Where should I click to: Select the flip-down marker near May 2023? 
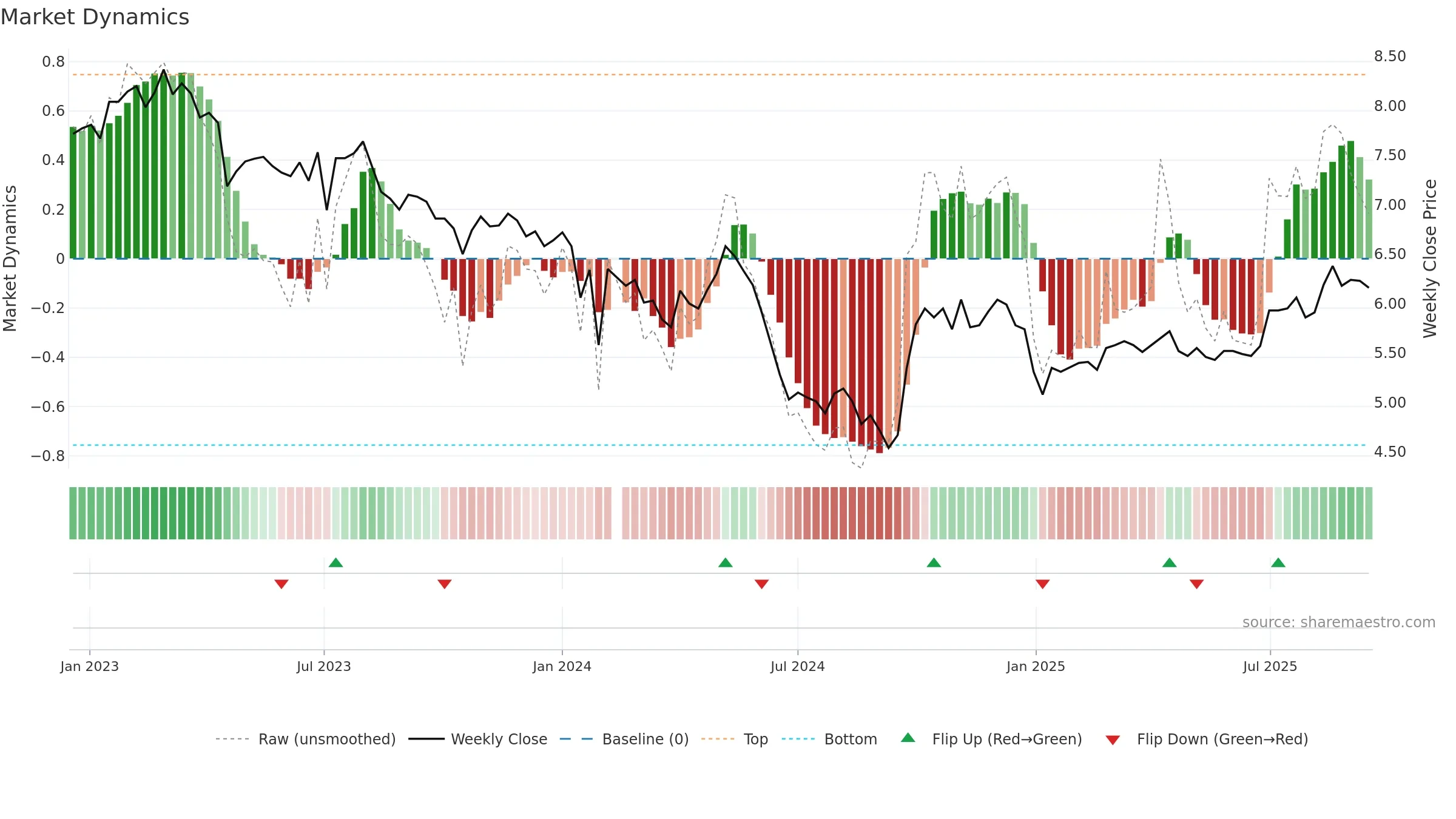pos(281,584)
